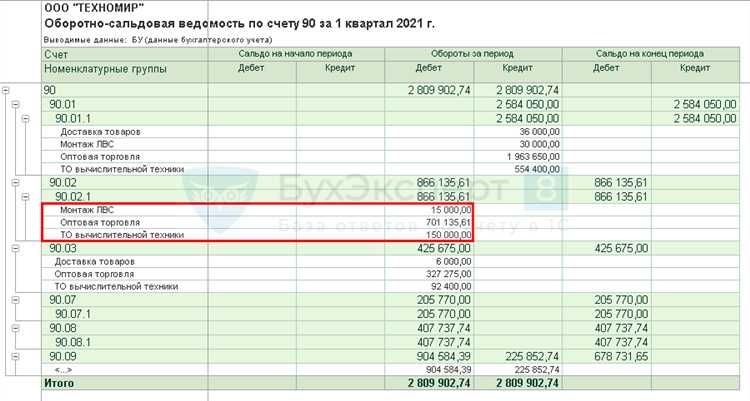750x401 pixels.
Task: Click account row label '90.02'
Action: pyautogui.click(x=63, y=182)
